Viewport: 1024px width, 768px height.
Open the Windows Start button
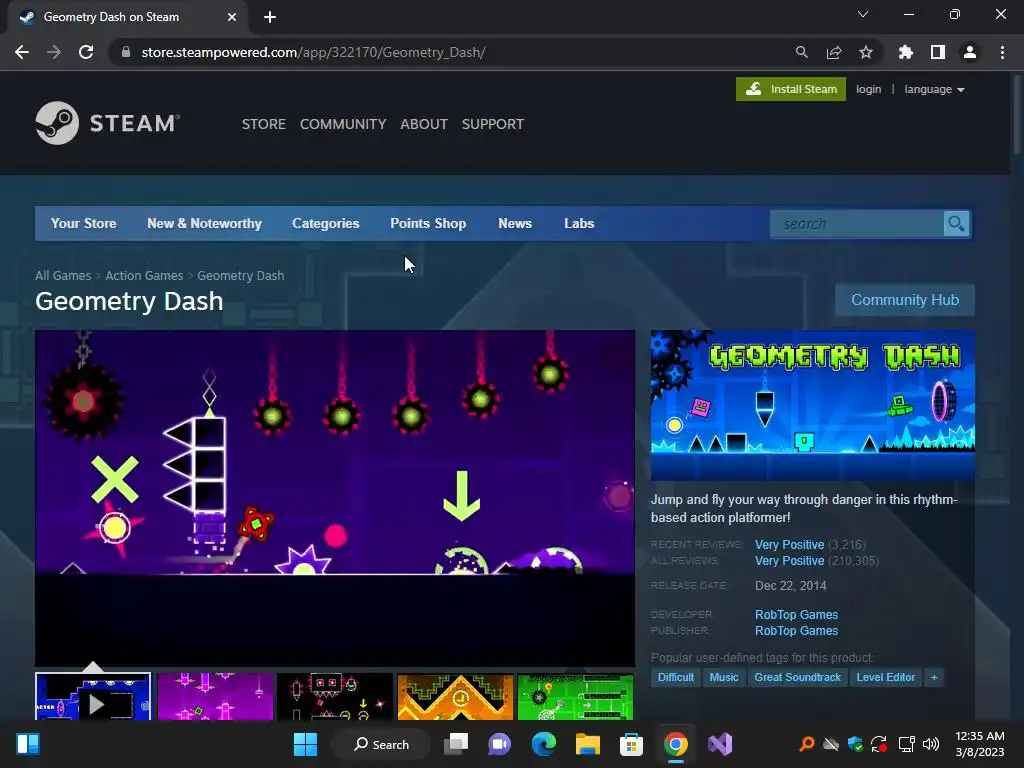[x=305, y=744]
